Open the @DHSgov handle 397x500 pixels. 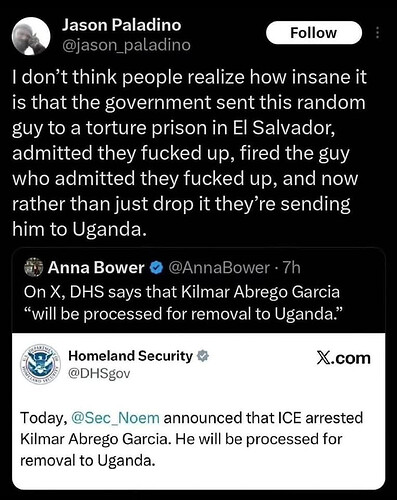(x=99, y=374)
